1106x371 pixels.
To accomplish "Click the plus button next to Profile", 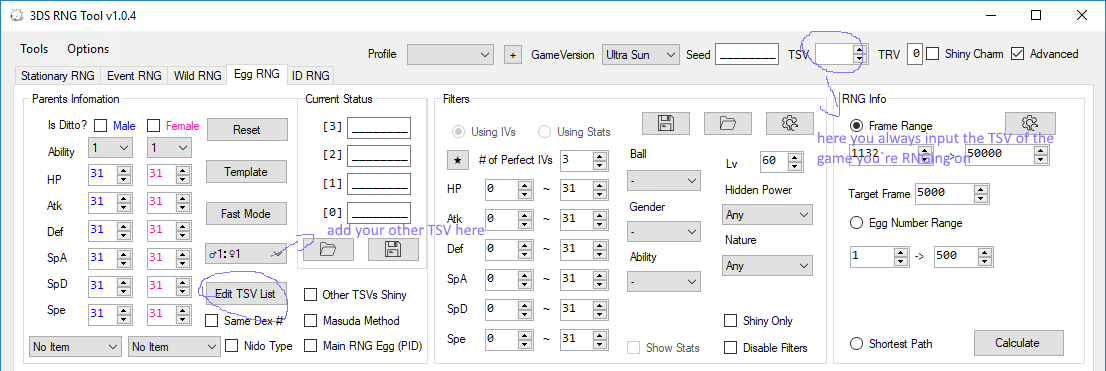I will pos(513,54).
